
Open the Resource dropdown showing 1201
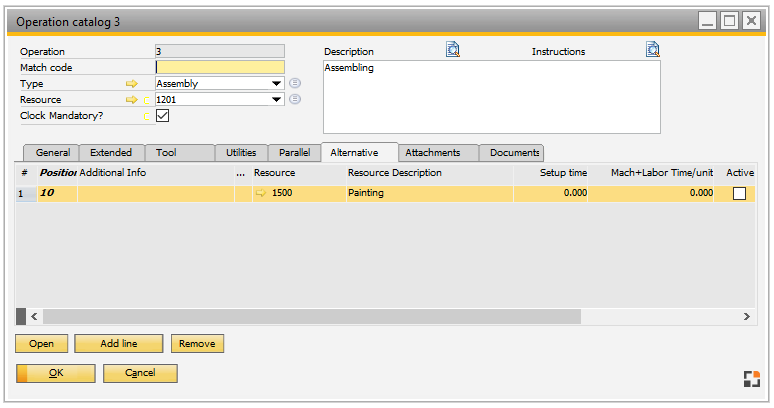pos(277,100)
